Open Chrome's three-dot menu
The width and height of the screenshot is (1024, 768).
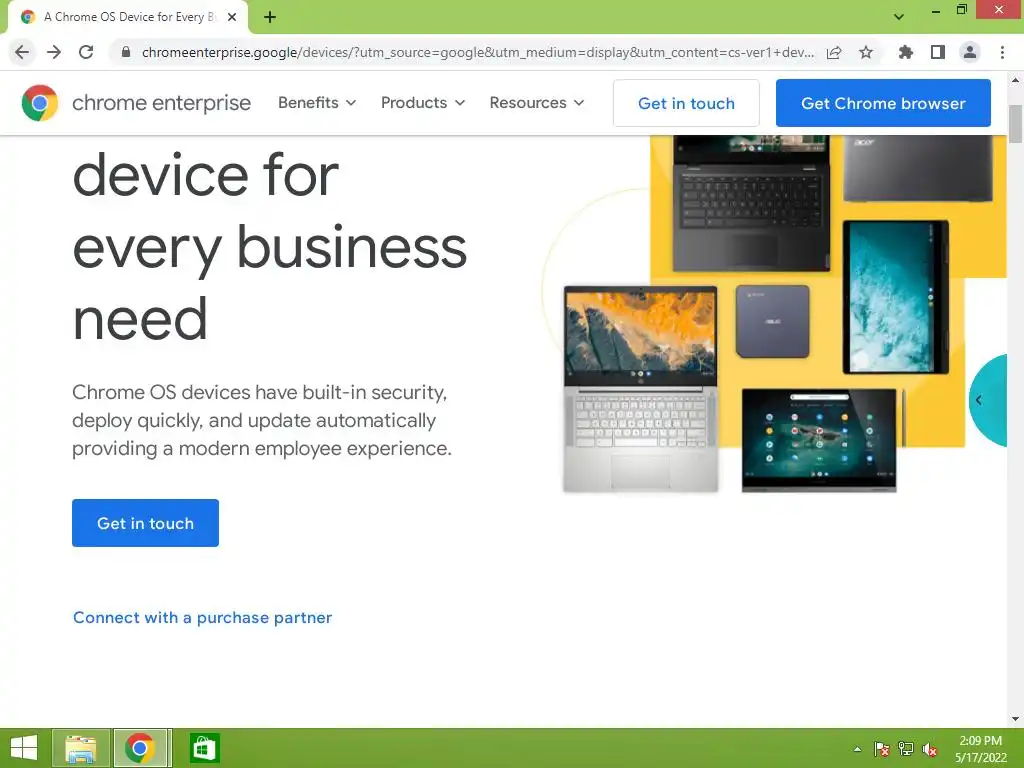point(1002,52)
